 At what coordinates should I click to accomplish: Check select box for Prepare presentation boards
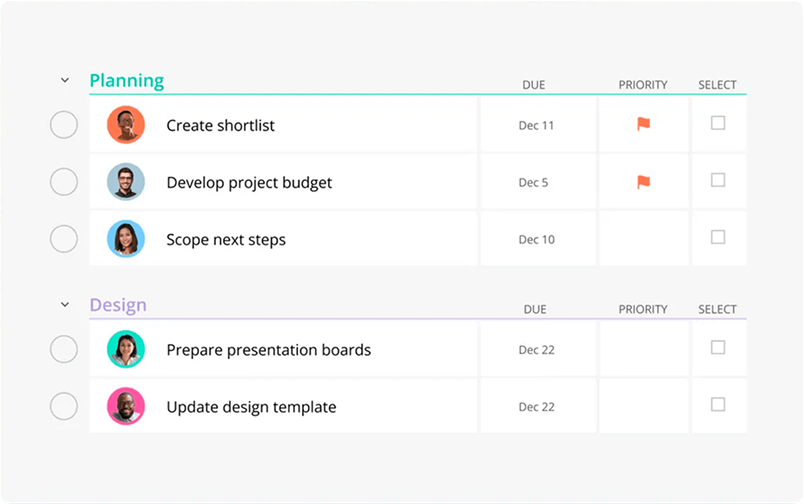718,347
